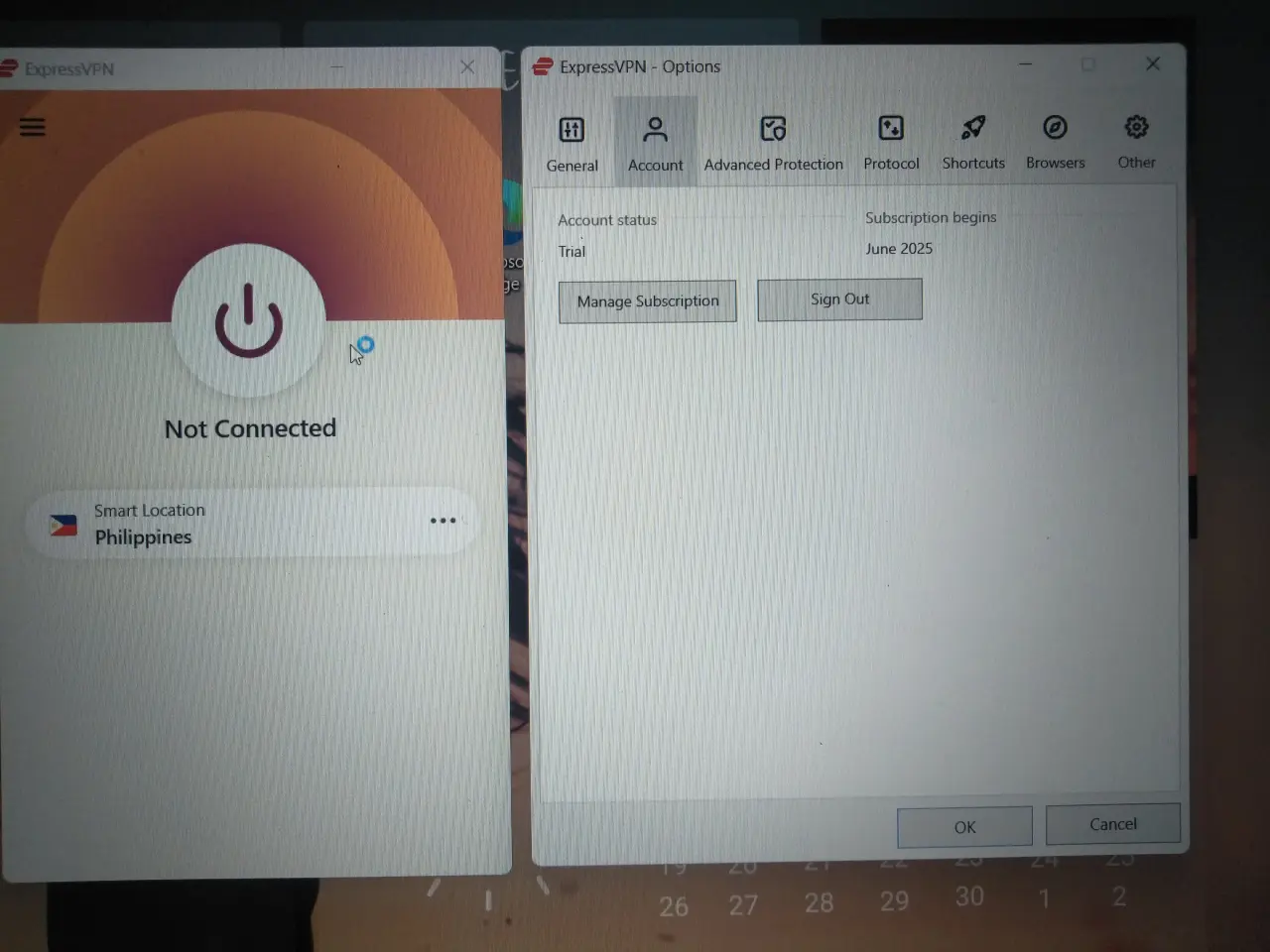Click the Sign Out button

point(839,299)
